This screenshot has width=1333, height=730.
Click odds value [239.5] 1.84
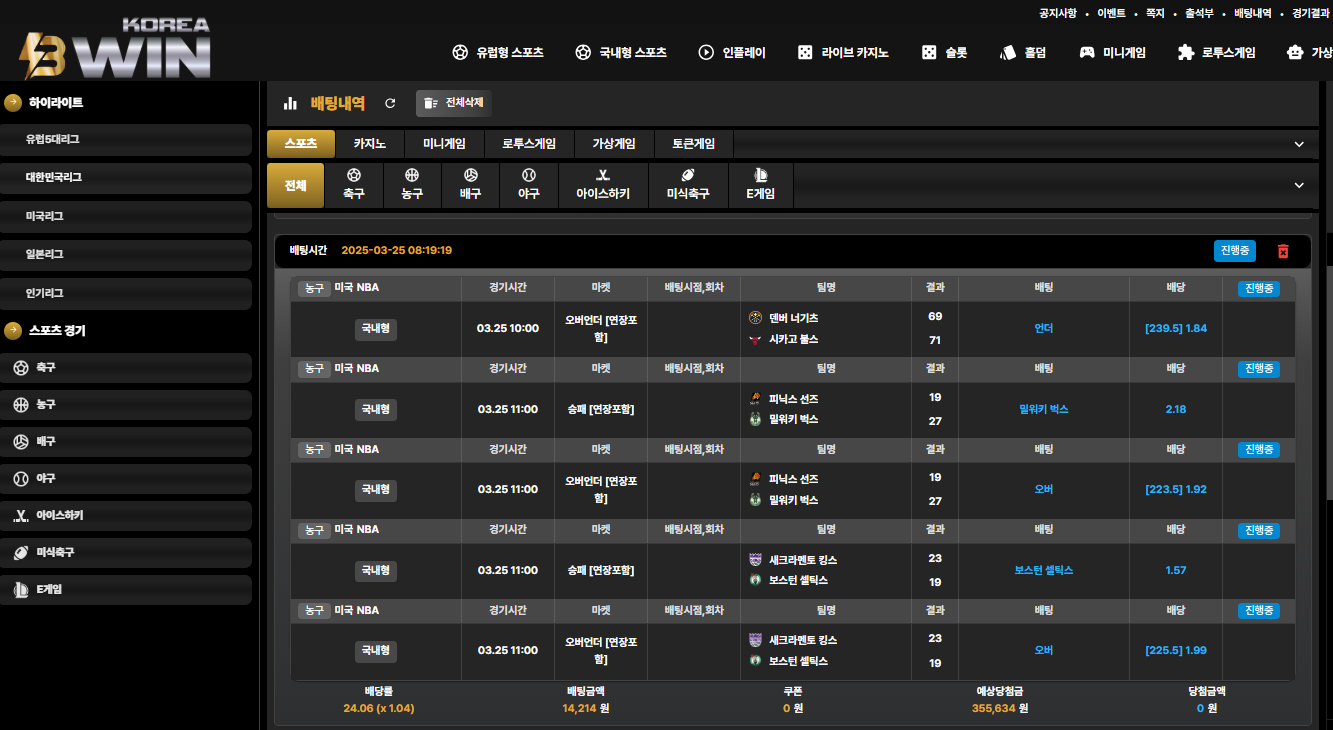(1176, 328)
